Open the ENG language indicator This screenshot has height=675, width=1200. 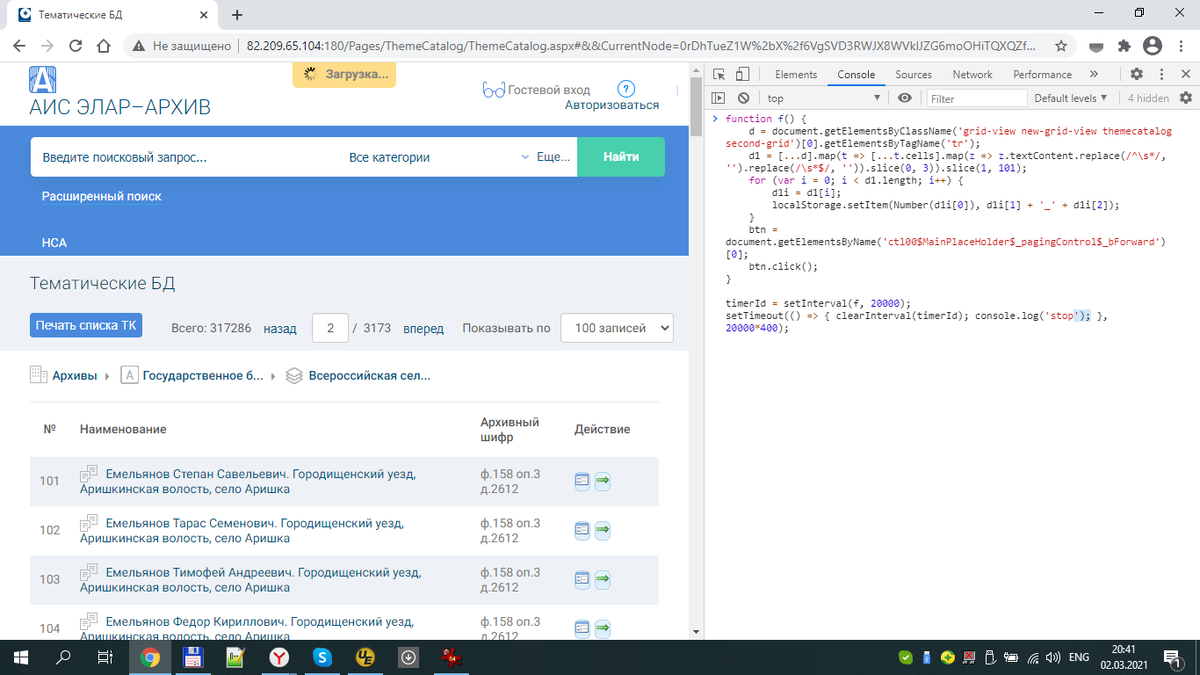click(1079, 657)
